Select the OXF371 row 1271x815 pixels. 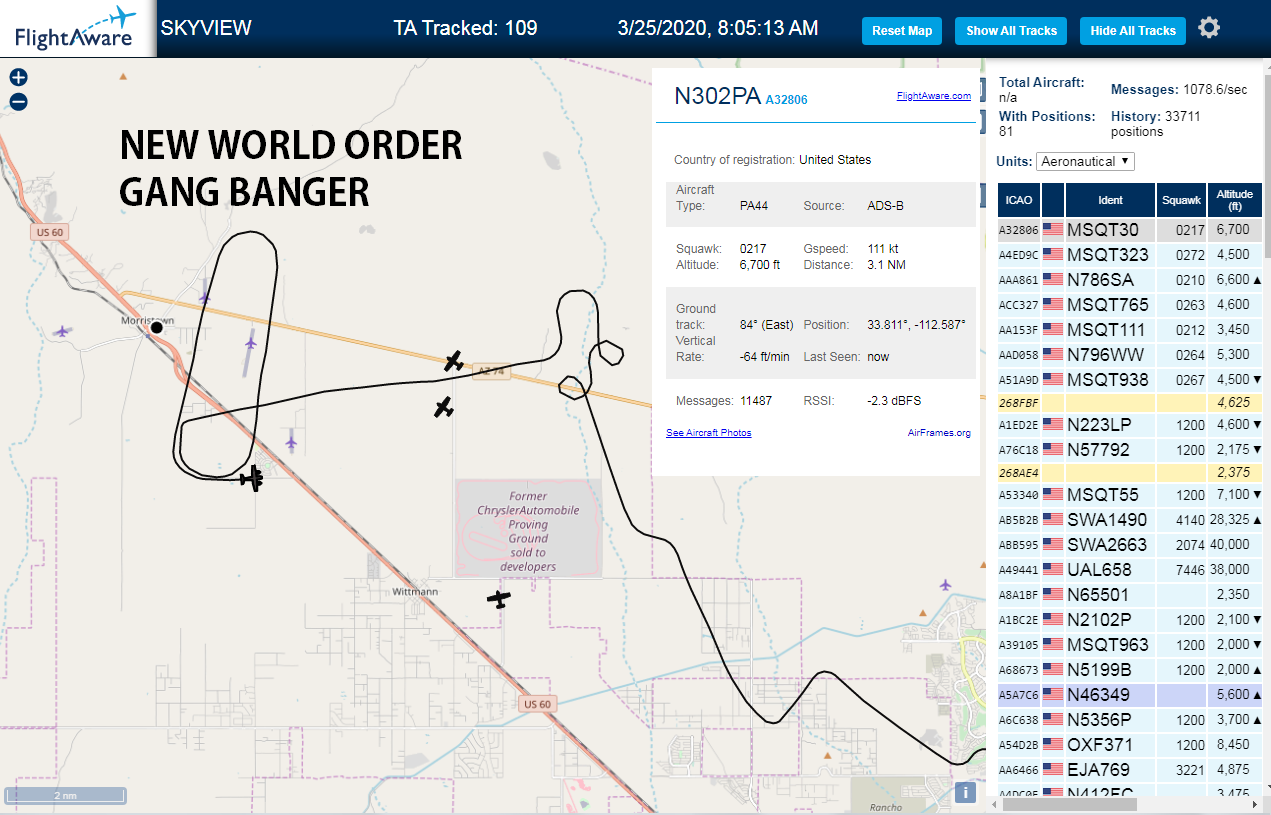coord(1130,745)
